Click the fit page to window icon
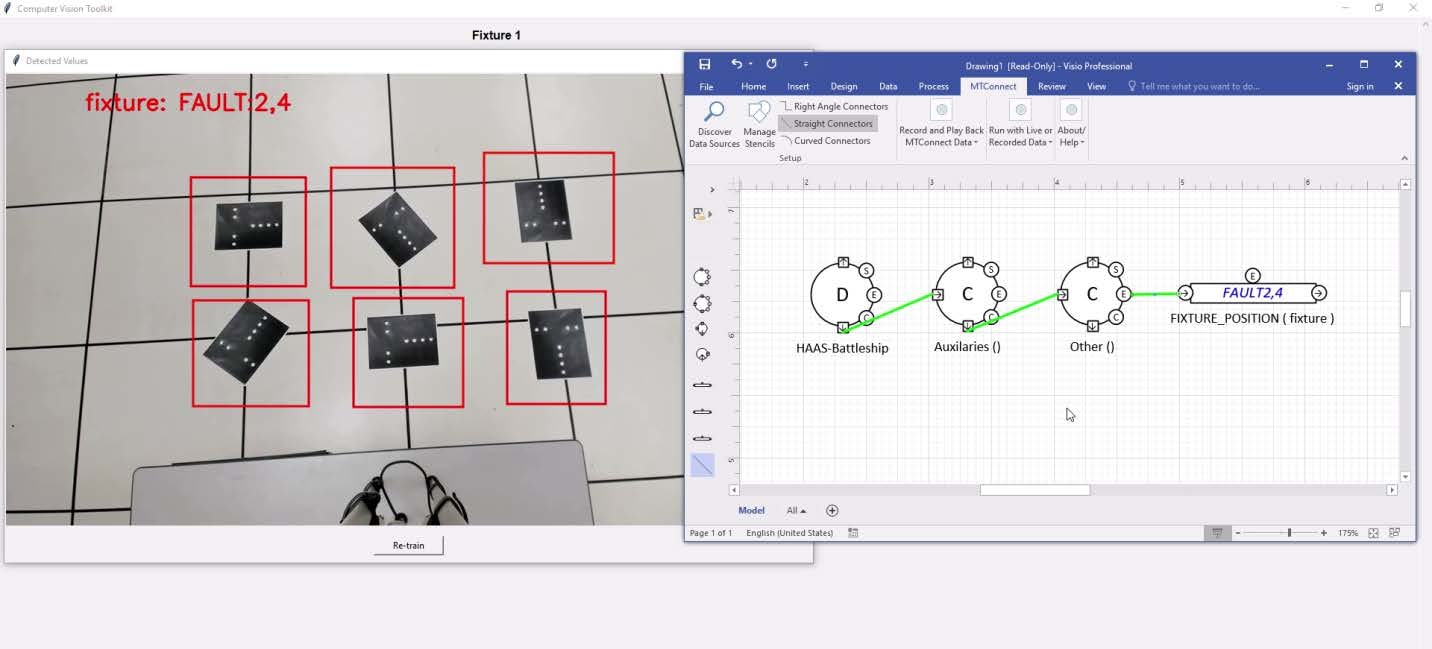 coord(1373,533)
